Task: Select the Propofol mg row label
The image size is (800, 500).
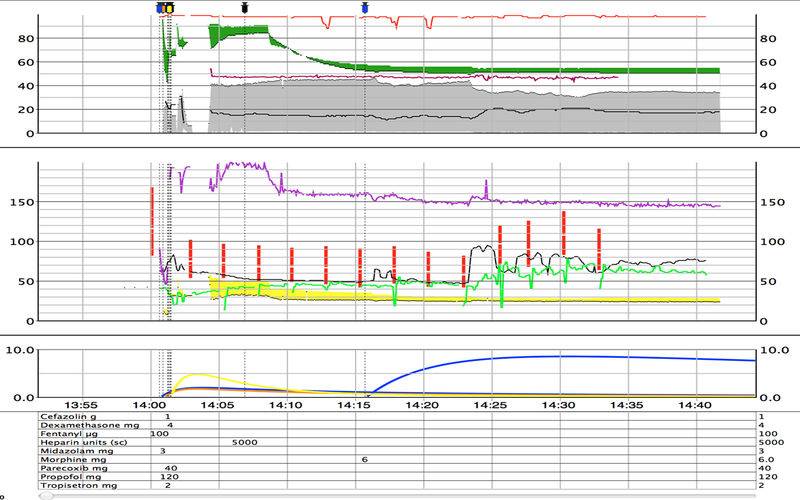Action: [66, 478]
